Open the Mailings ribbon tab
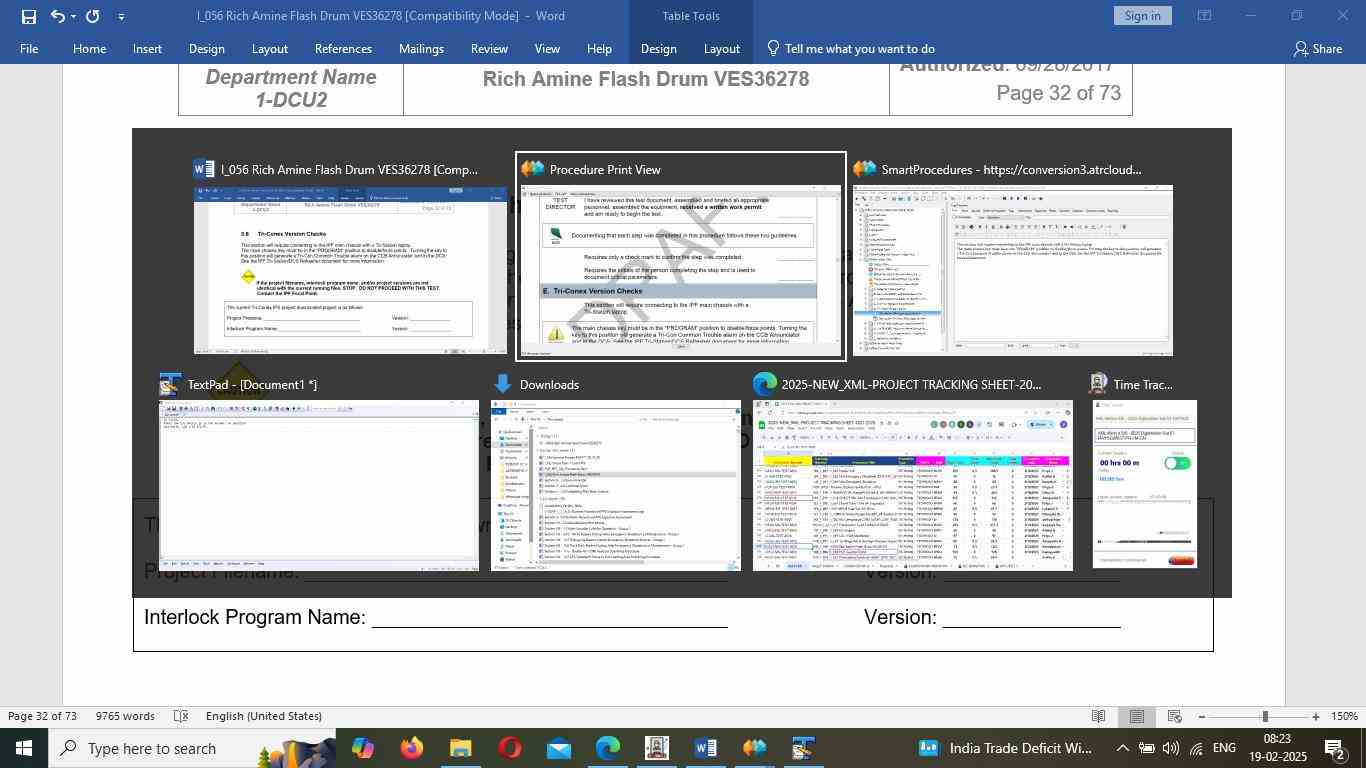This screenshot has width=1366, height=768. pos(421,48)
